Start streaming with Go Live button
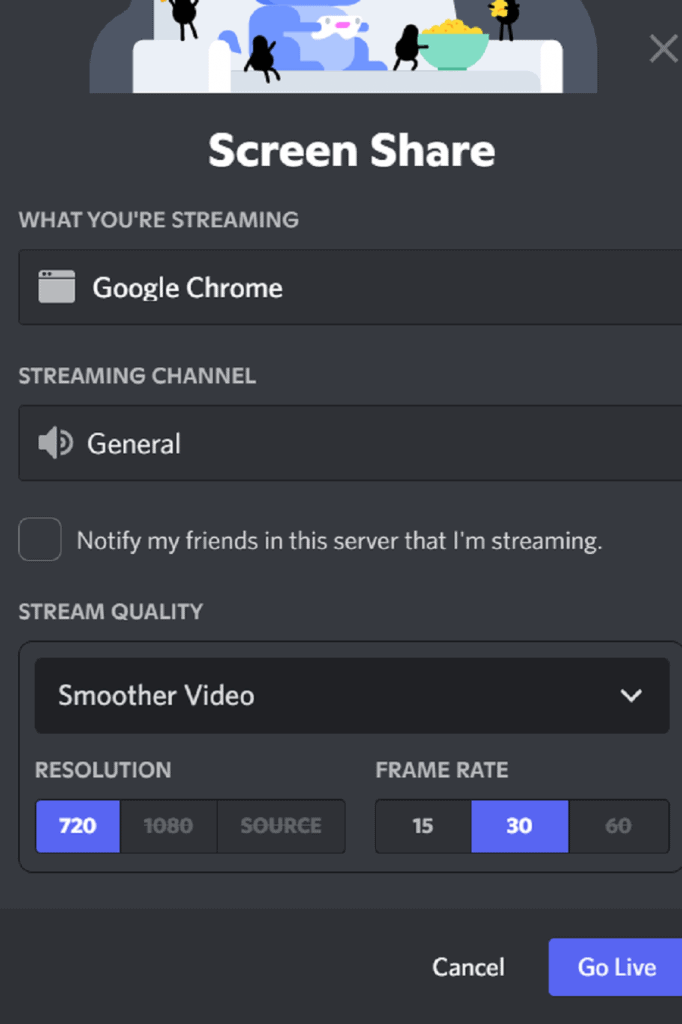Screen dimensions: 682x1024 point(616,967)
